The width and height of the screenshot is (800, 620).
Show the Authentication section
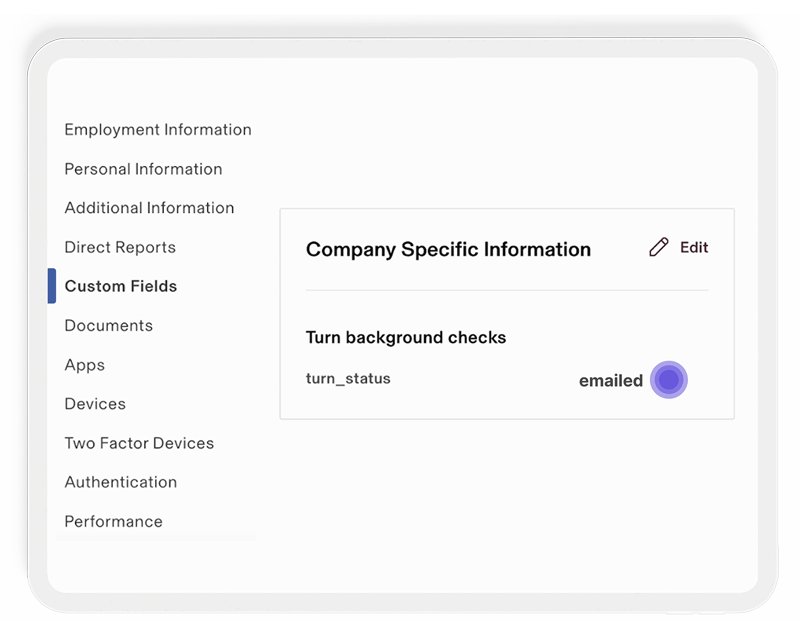(121, 482)
